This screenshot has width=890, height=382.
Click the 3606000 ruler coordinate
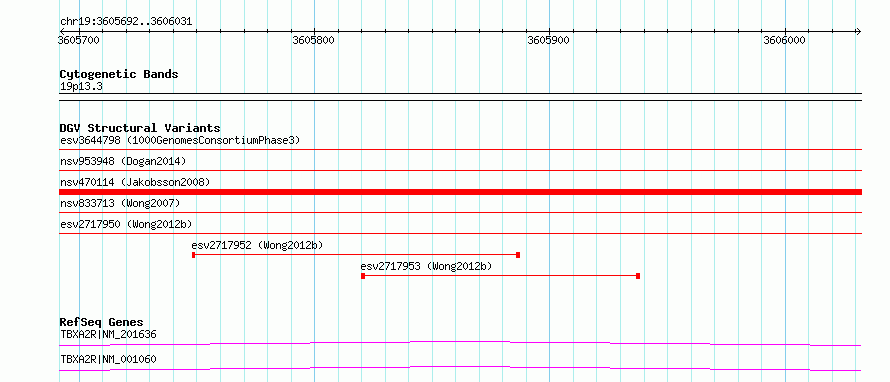tap(784, 40)
